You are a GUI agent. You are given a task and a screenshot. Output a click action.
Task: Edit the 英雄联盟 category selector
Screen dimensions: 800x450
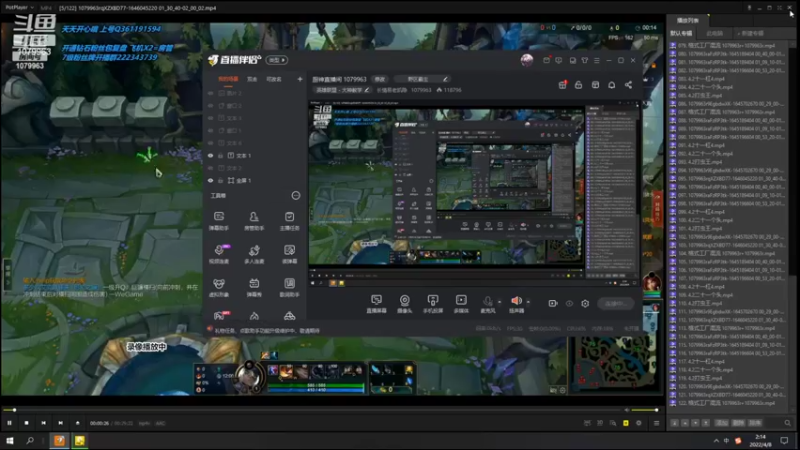pyautogui.click(x=342, y=90)
